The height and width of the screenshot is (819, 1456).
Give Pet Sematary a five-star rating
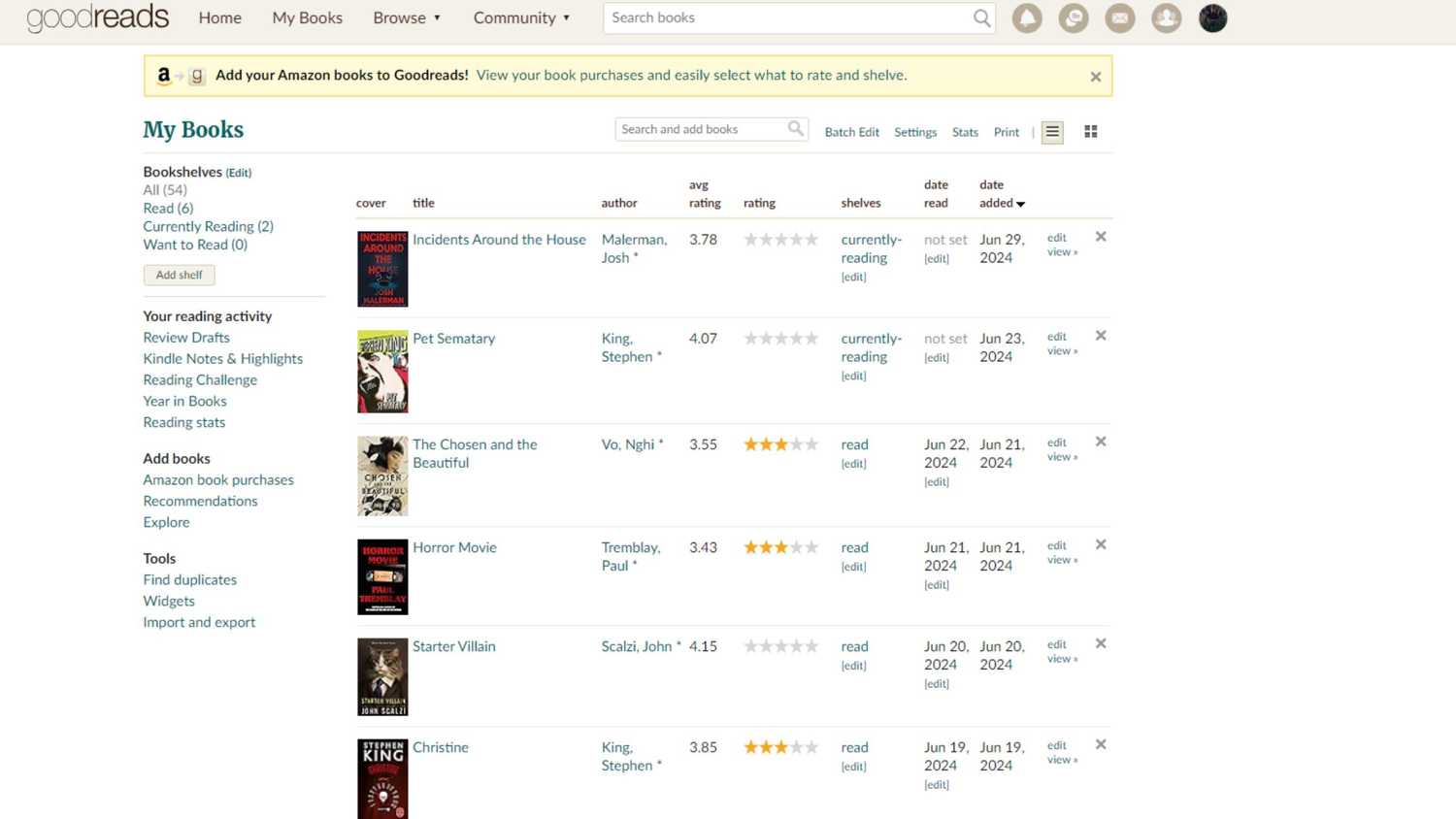(813, 338)
